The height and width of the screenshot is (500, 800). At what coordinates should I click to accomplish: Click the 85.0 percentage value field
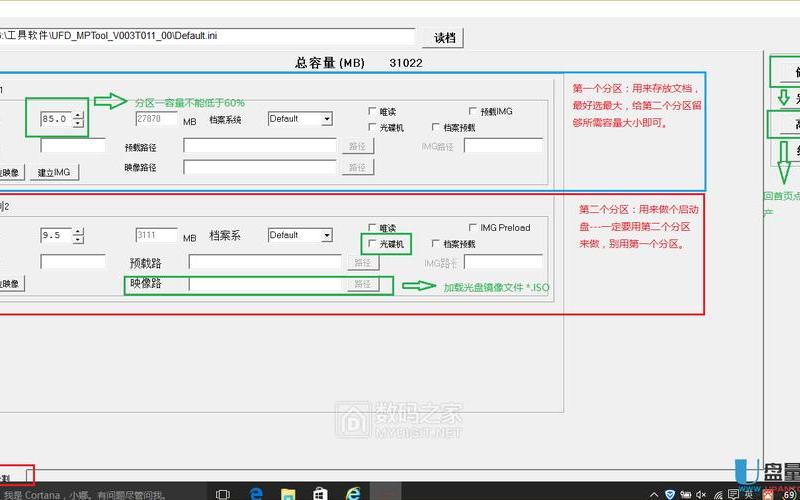pos(57,119)
